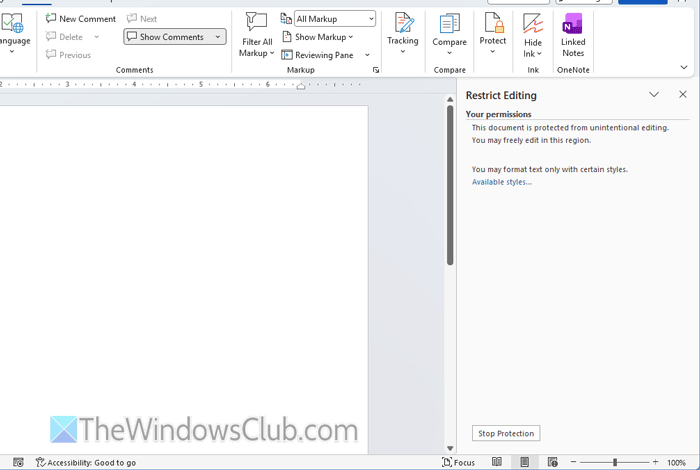Toggle the Reviewing Pane
This screenshot has width=700, height=470.
click(x=317, y=55)
